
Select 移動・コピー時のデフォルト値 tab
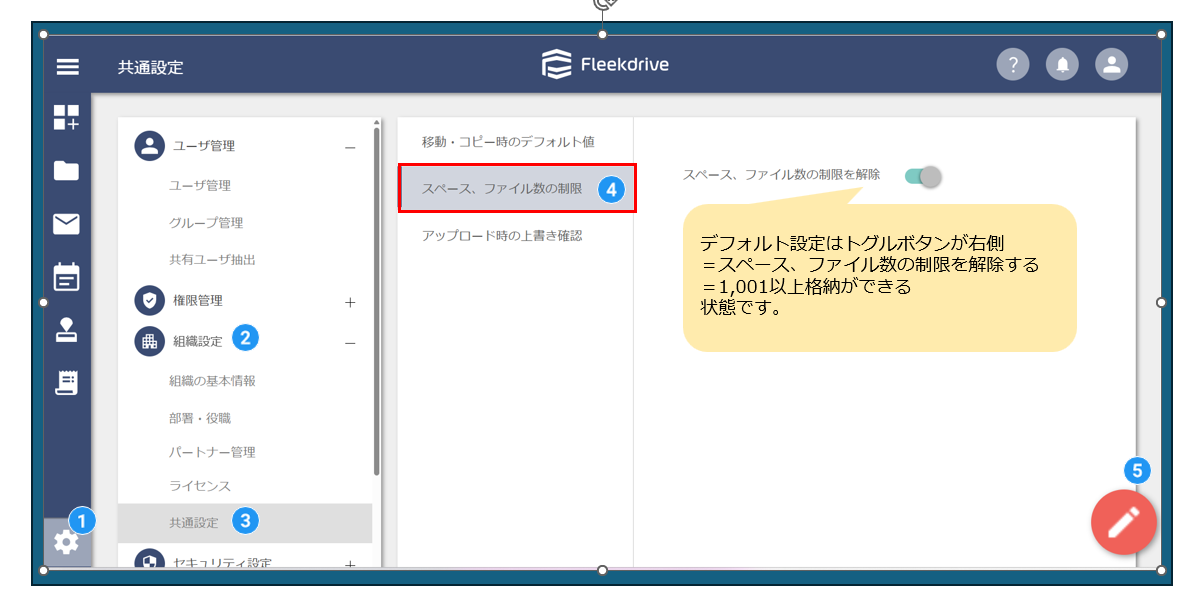click(x=508, y=142)
